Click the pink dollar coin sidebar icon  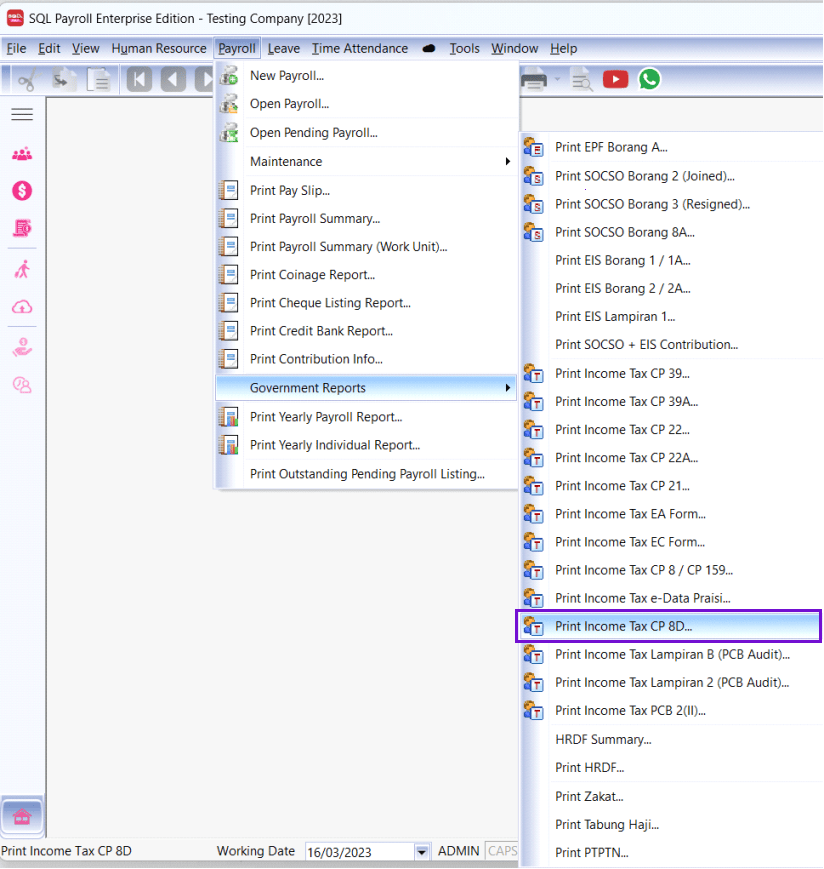tap(22, 191)
